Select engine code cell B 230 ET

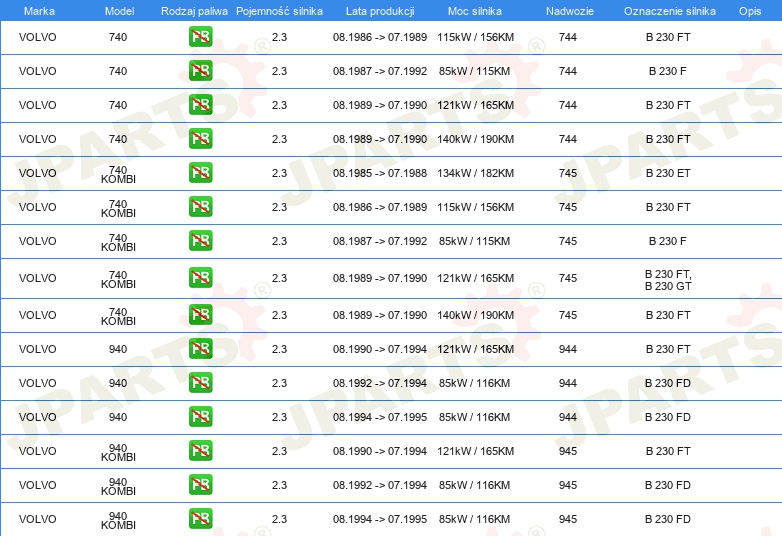coord(668,173)
